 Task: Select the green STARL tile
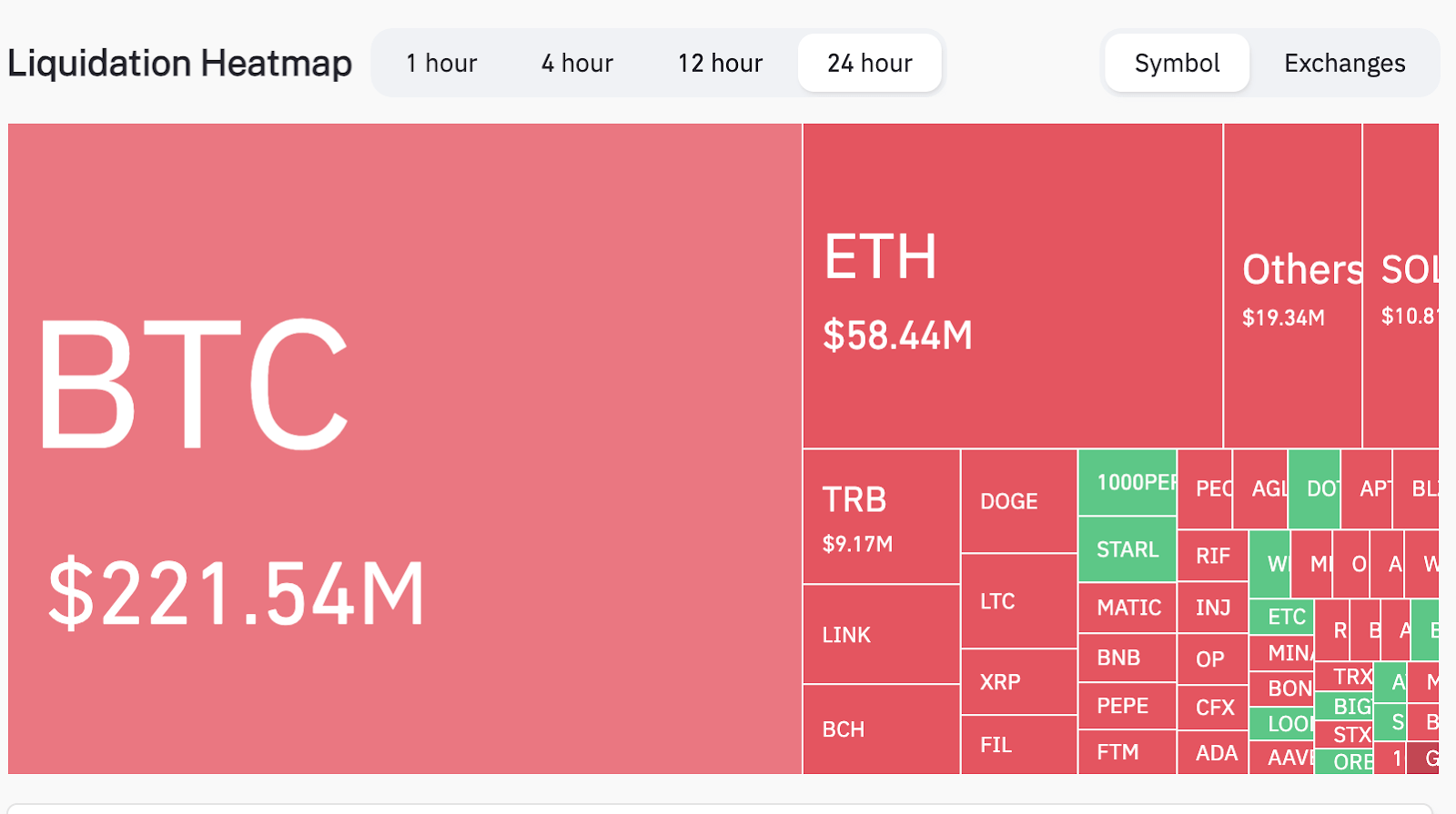pyautogui.click(x=1127, y=549)
